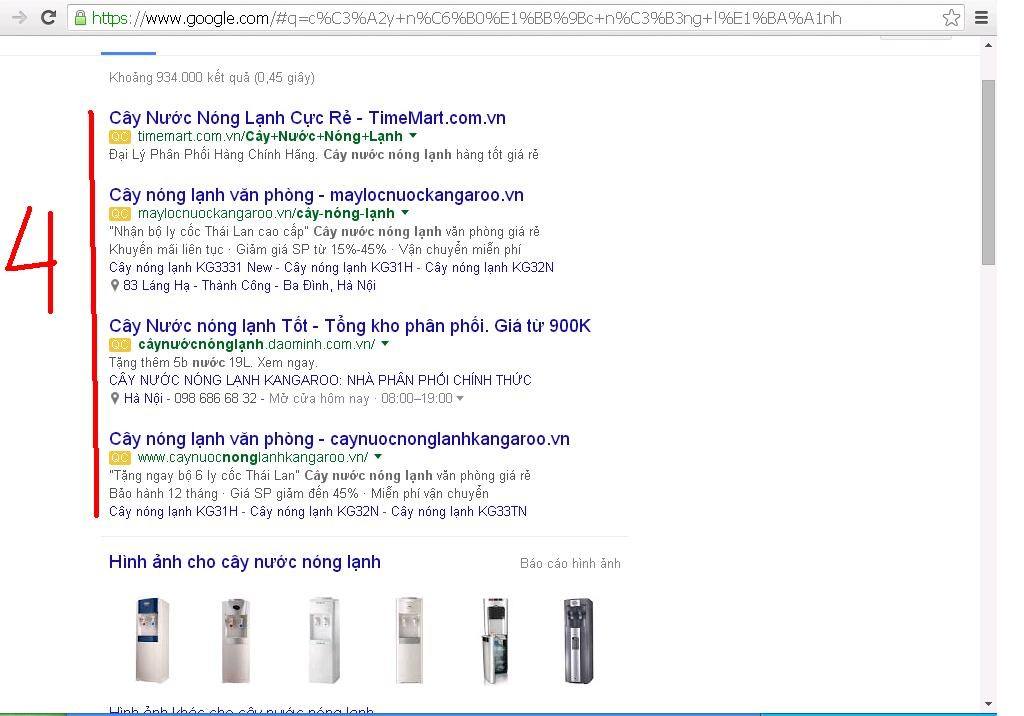The height and width of the screenshot is (716, 1024).
Task: Open the sixth dark gray dispenser thumbnail
Action: point(579,640)
